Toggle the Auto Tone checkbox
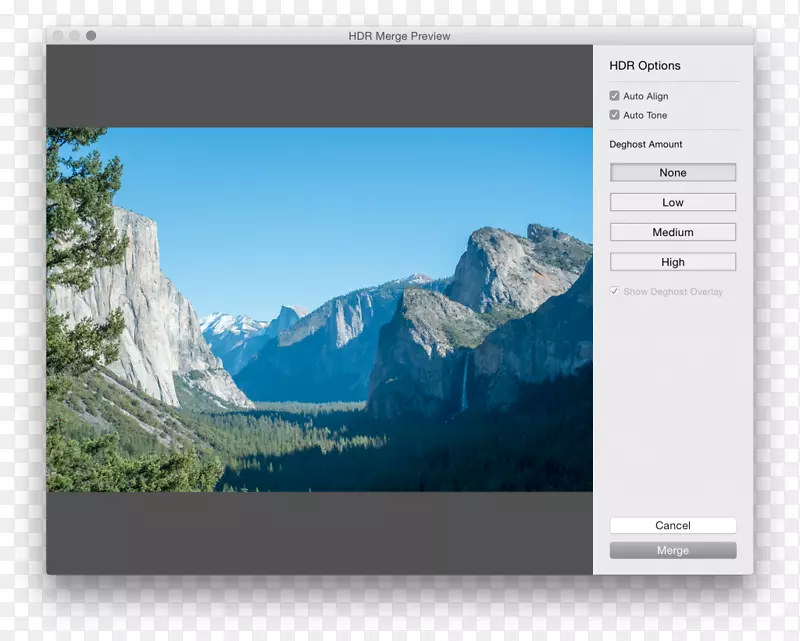Screen dimensions: 800x641 (614, 115)
